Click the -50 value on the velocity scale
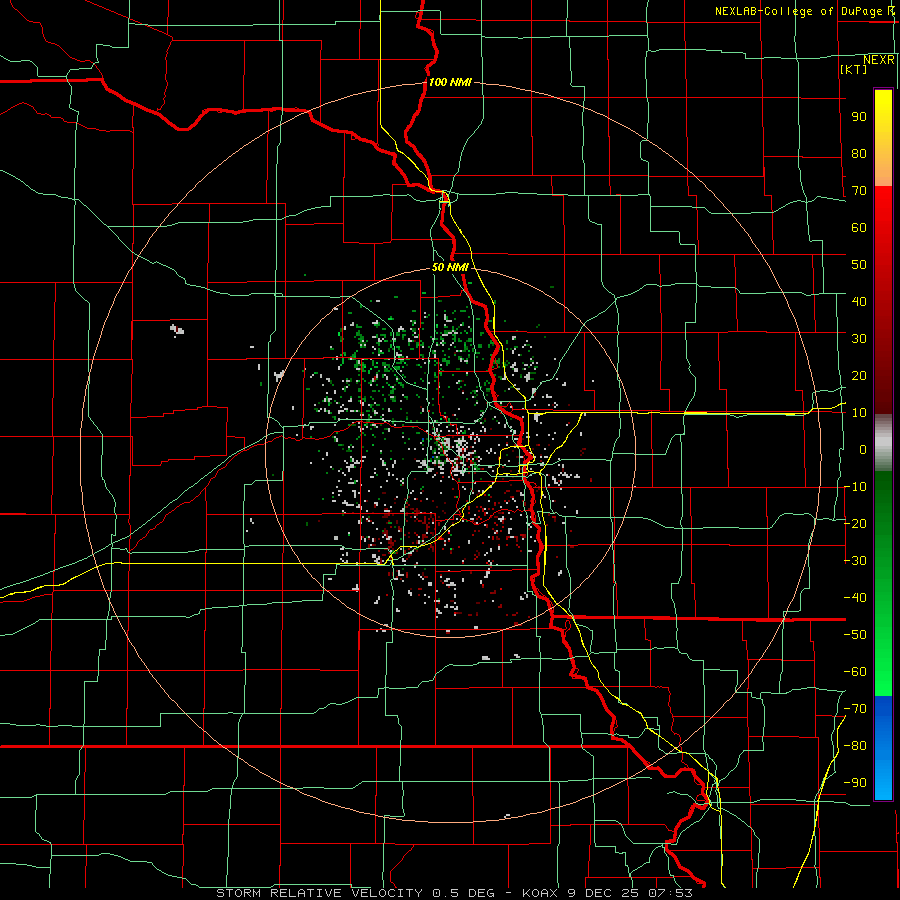The height and width of the screenshot is (900, 900). pyautogui.click(x=855, y=635)
